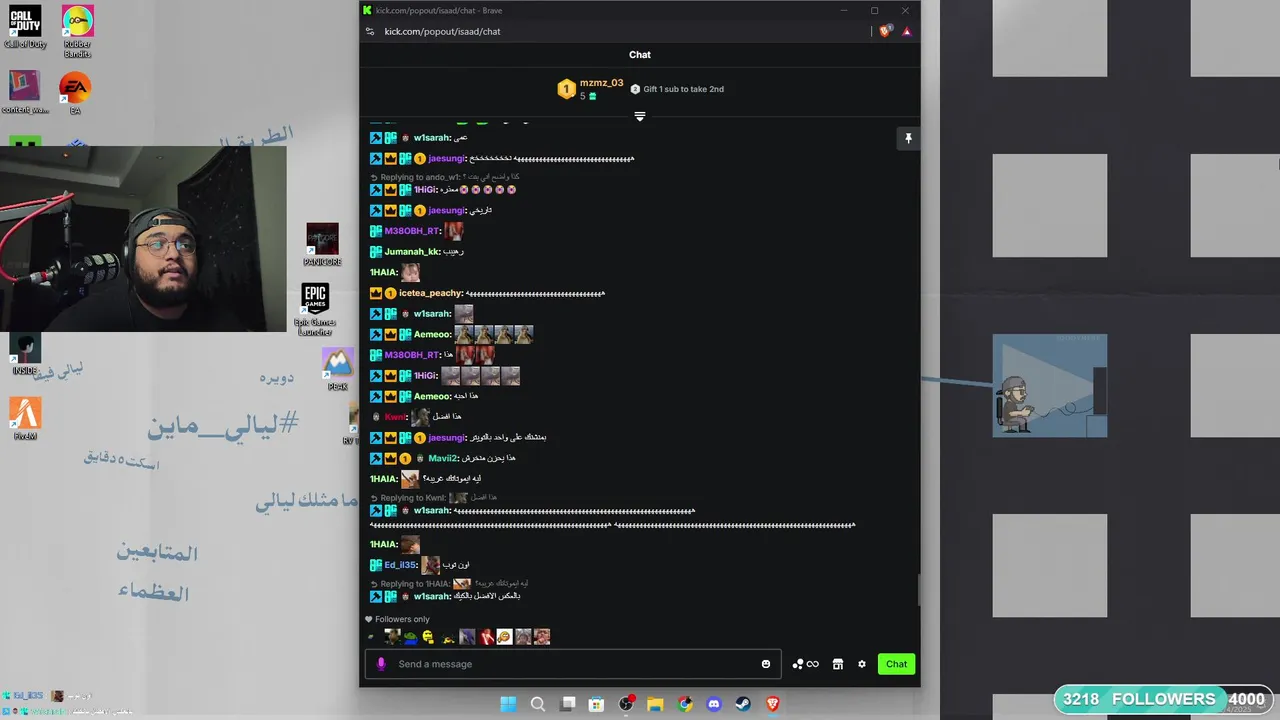
Task: Click the green Chat send button
Action: [897, 664]
